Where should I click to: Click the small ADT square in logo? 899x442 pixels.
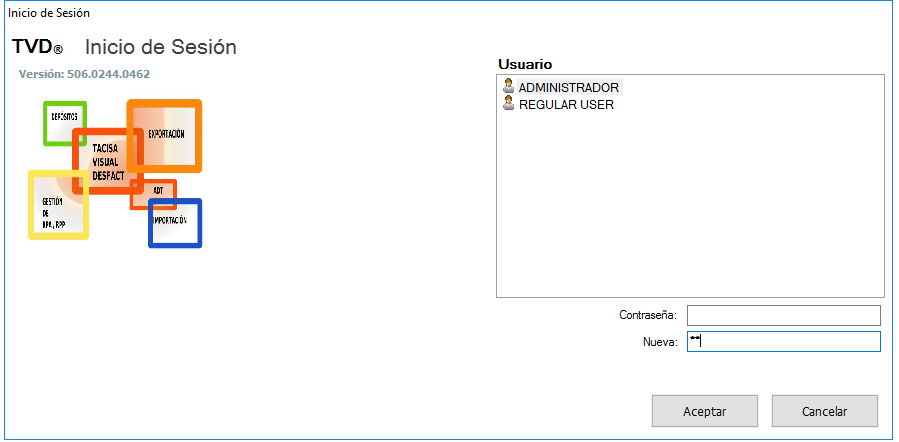tap(157, 191)
